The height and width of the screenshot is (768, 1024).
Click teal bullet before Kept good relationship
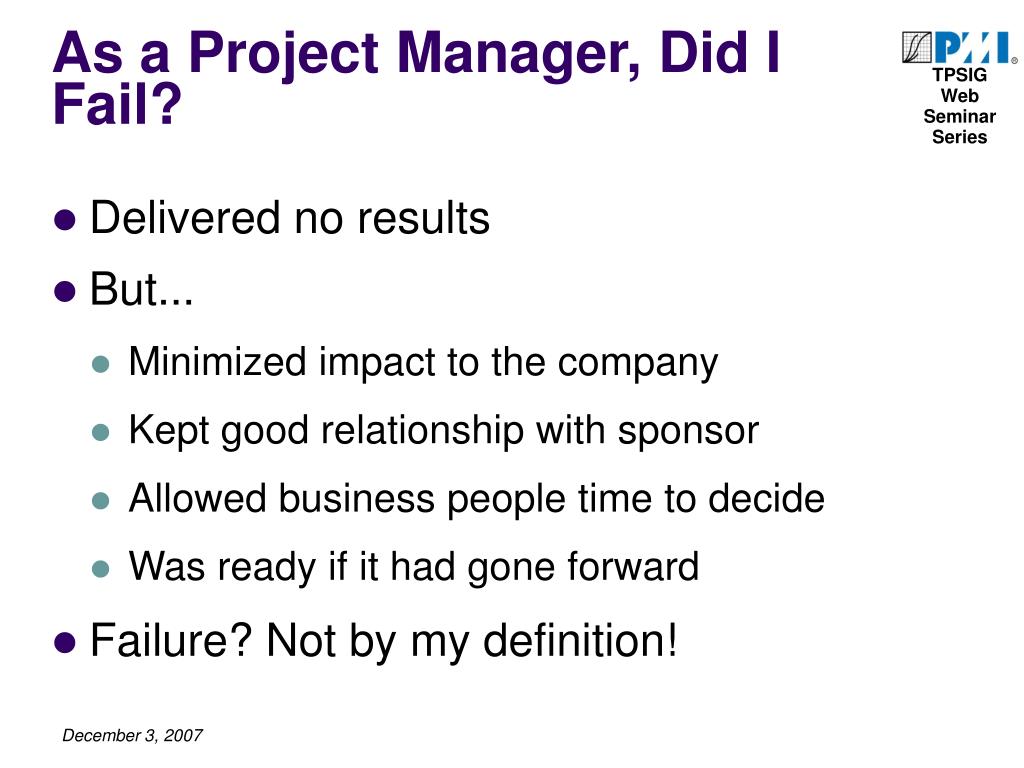click(x=101, y=432)
